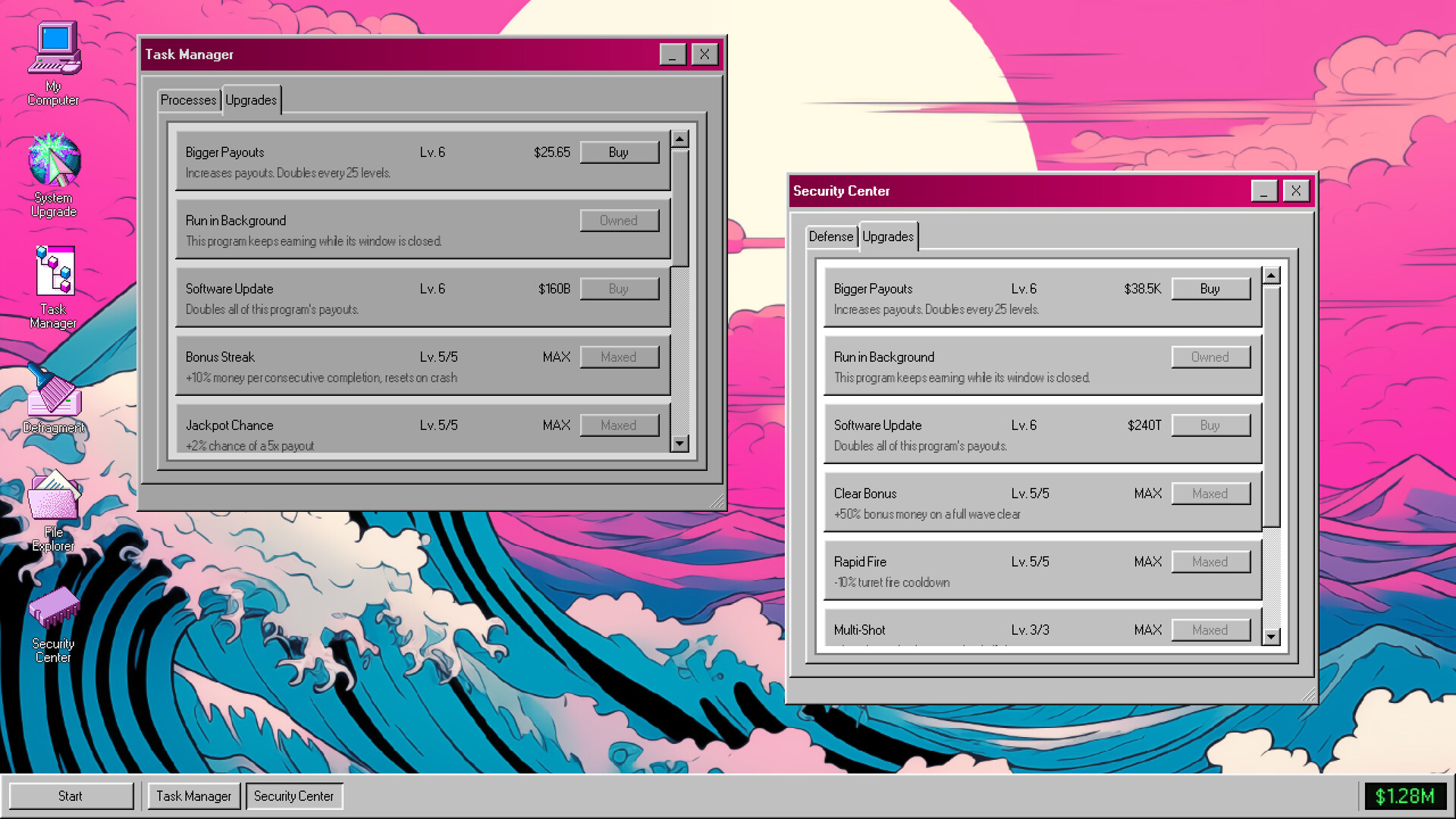Click the Start button on taskbar
This screenshot has width=1456, height=819.
71,796
